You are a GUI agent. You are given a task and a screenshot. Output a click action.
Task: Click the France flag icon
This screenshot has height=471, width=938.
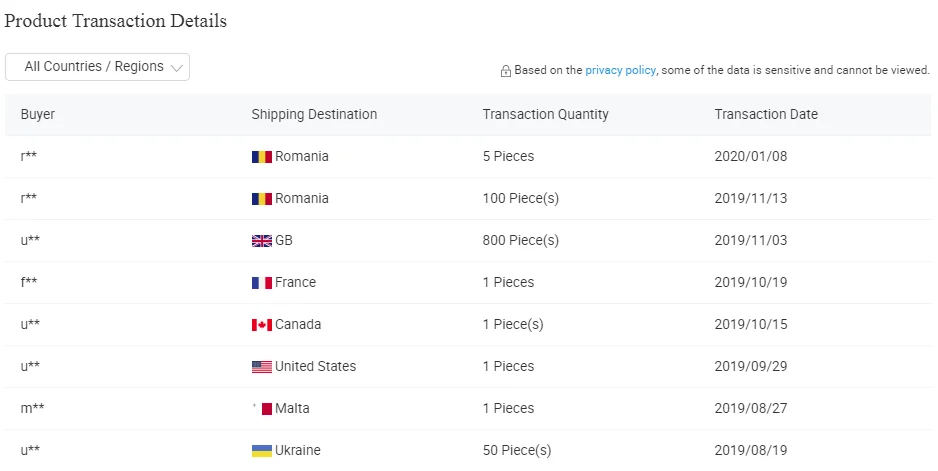[261, 283]
